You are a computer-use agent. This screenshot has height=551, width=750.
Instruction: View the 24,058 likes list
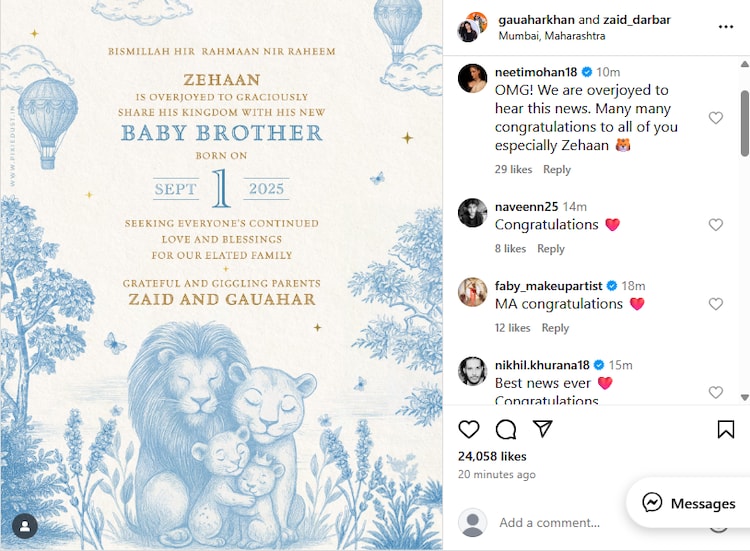pyautogui.click(x=492, y=456)
